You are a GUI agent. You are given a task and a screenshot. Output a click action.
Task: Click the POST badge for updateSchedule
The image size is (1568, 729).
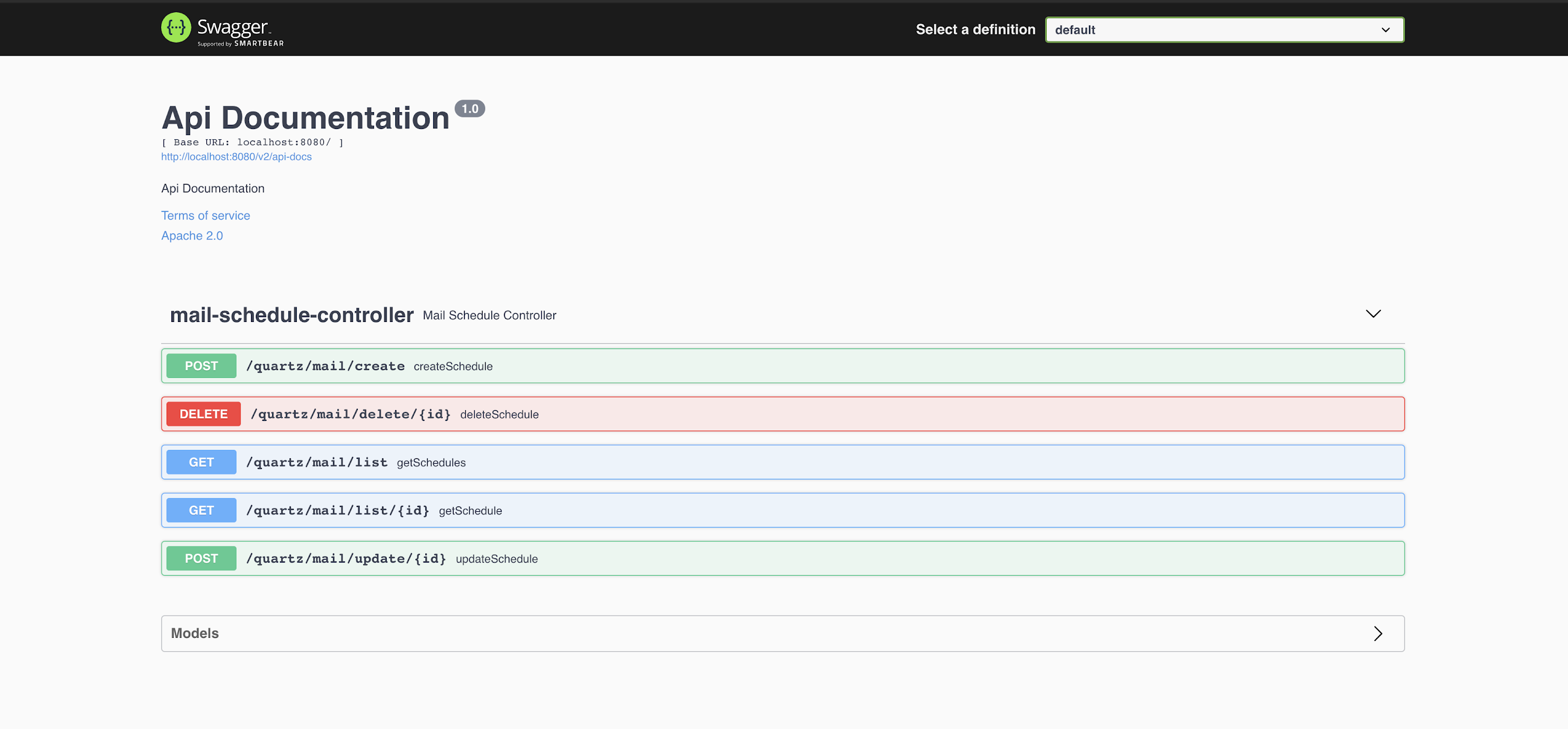pyautogui.click(x=201, y=557)
